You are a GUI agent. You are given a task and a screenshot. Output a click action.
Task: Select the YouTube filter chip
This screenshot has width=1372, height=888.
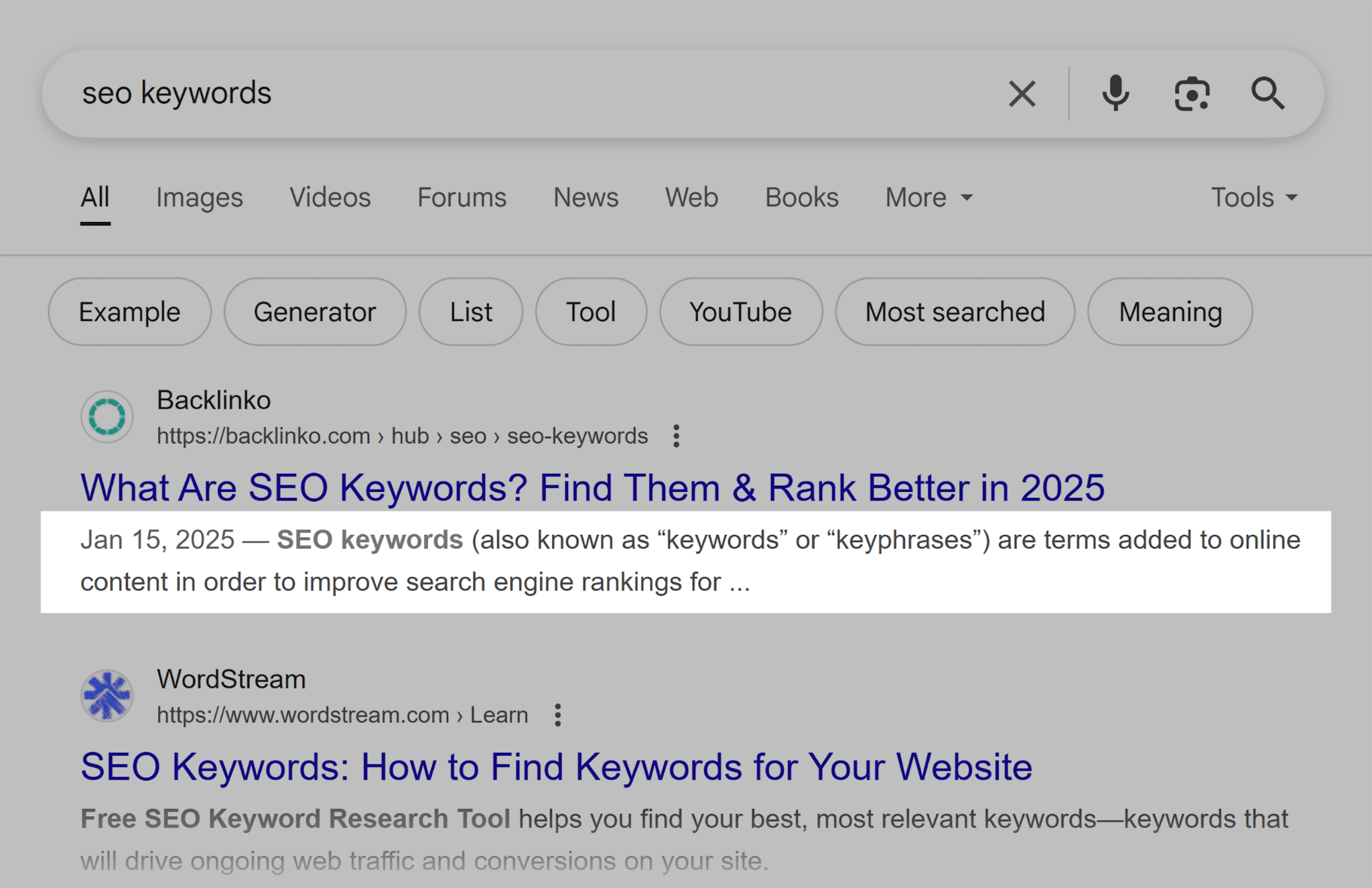tap(740, 311)
